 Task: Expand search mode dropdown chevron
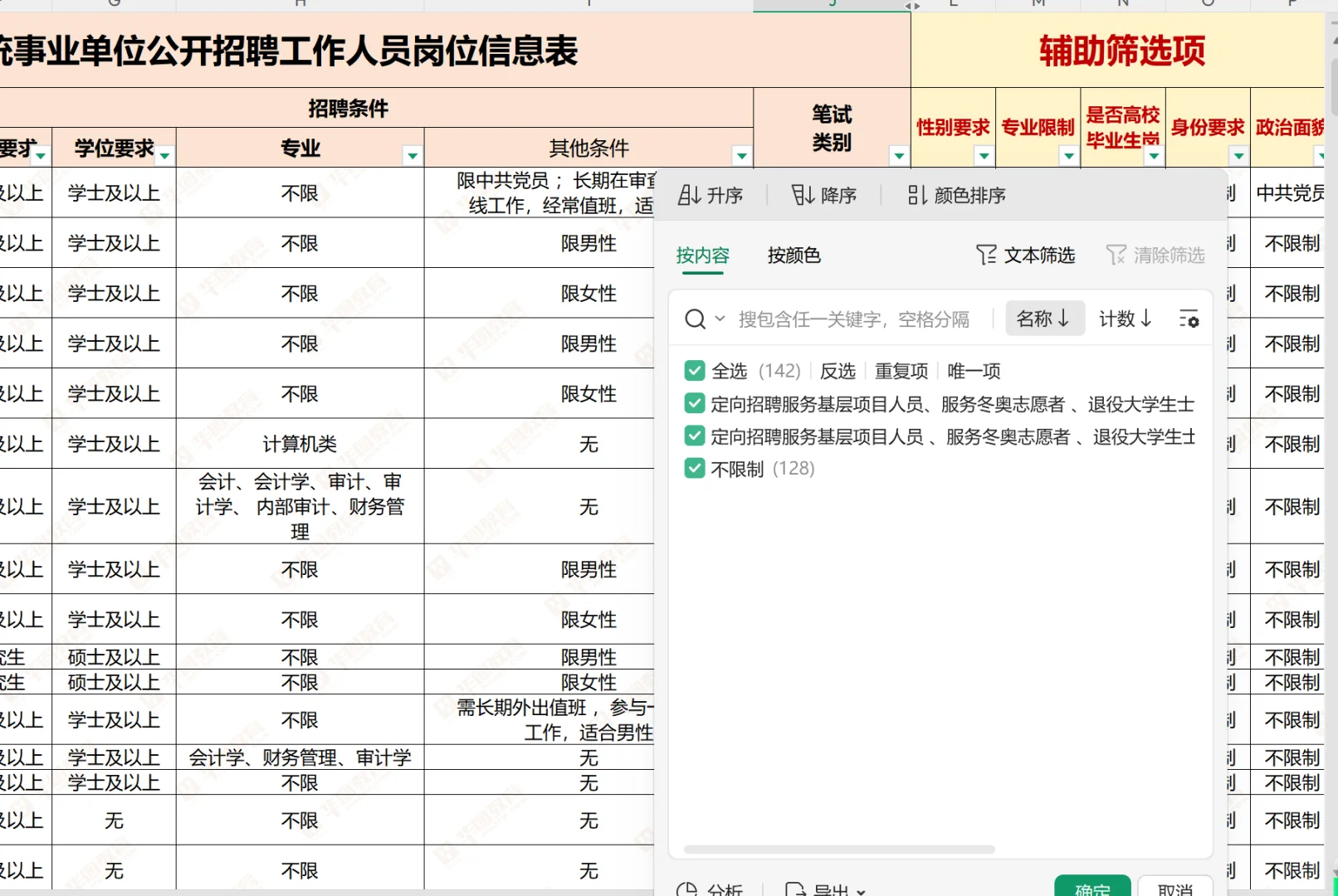[x=720, y=319]
